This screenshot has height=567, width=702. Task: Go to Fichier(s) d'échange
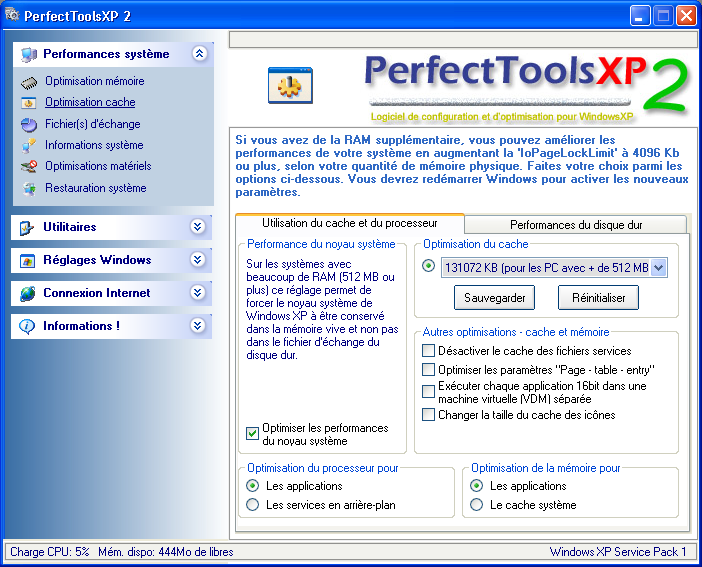(93, 124)
